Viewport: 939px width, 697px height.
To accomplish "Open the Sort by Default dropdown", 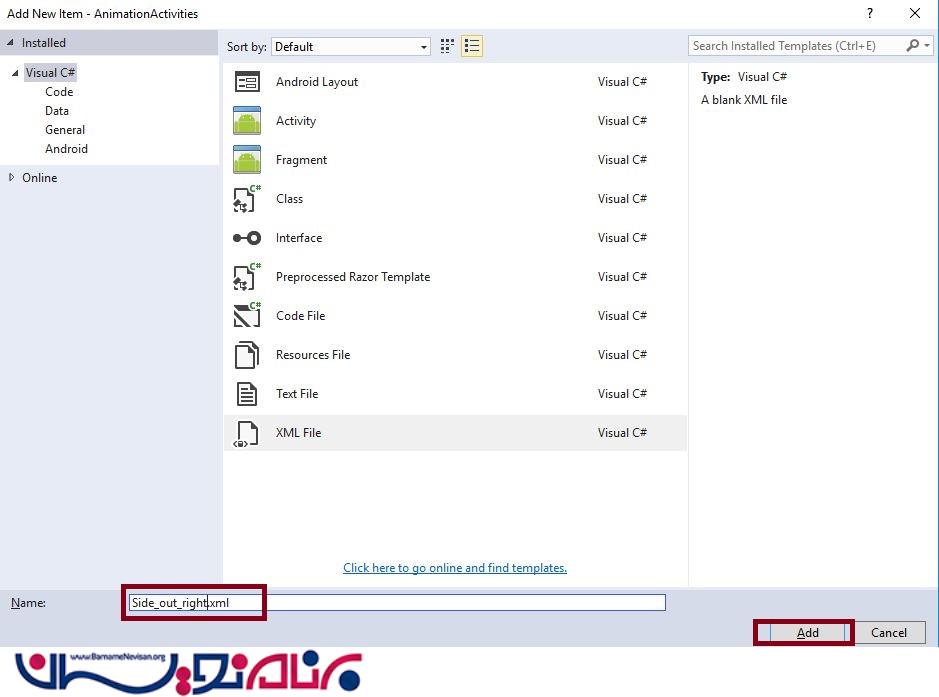I will click(351, 47).
